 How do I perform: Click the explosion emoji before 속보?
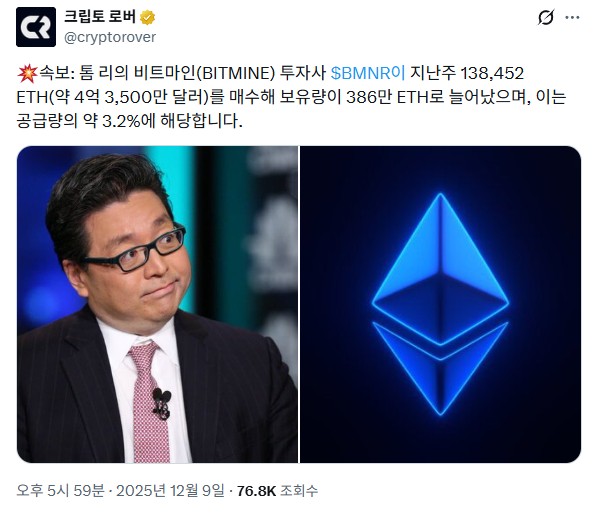pyautogui.click(x=27, y=73)
